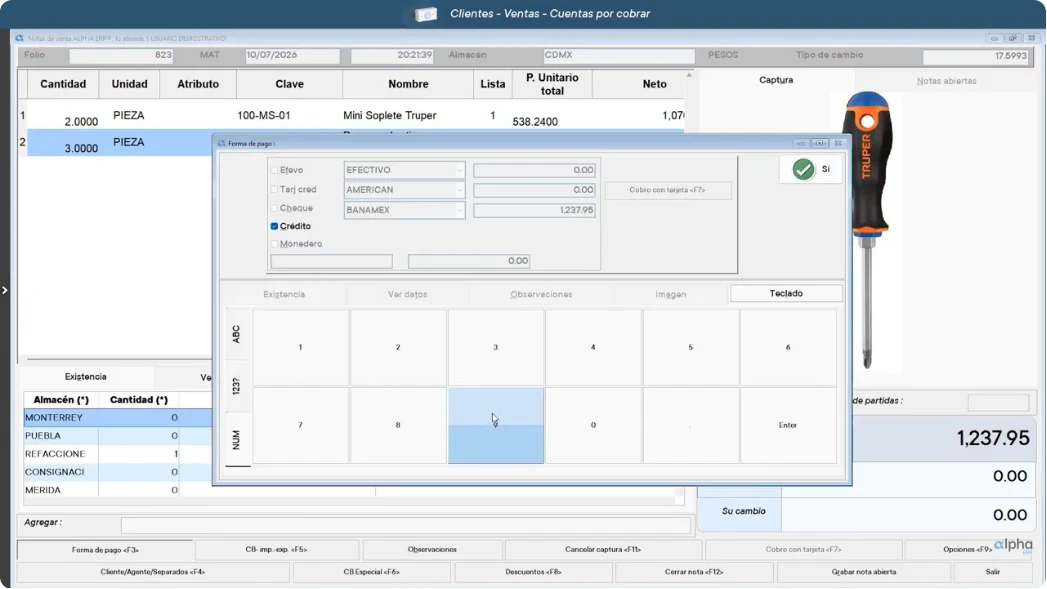
Task: Uncheck the Crédito payment checkbox
Action: click(274, 226)
